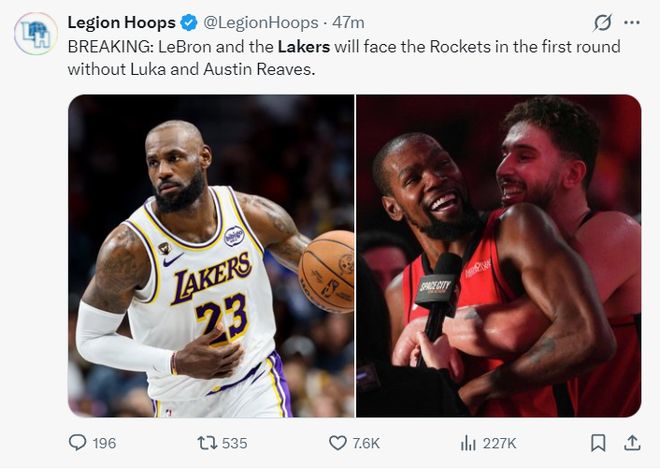Image resolution: width=660 pixels, height=468 pixels.
Task: Click the 227K views count
Action: (499, 442)
